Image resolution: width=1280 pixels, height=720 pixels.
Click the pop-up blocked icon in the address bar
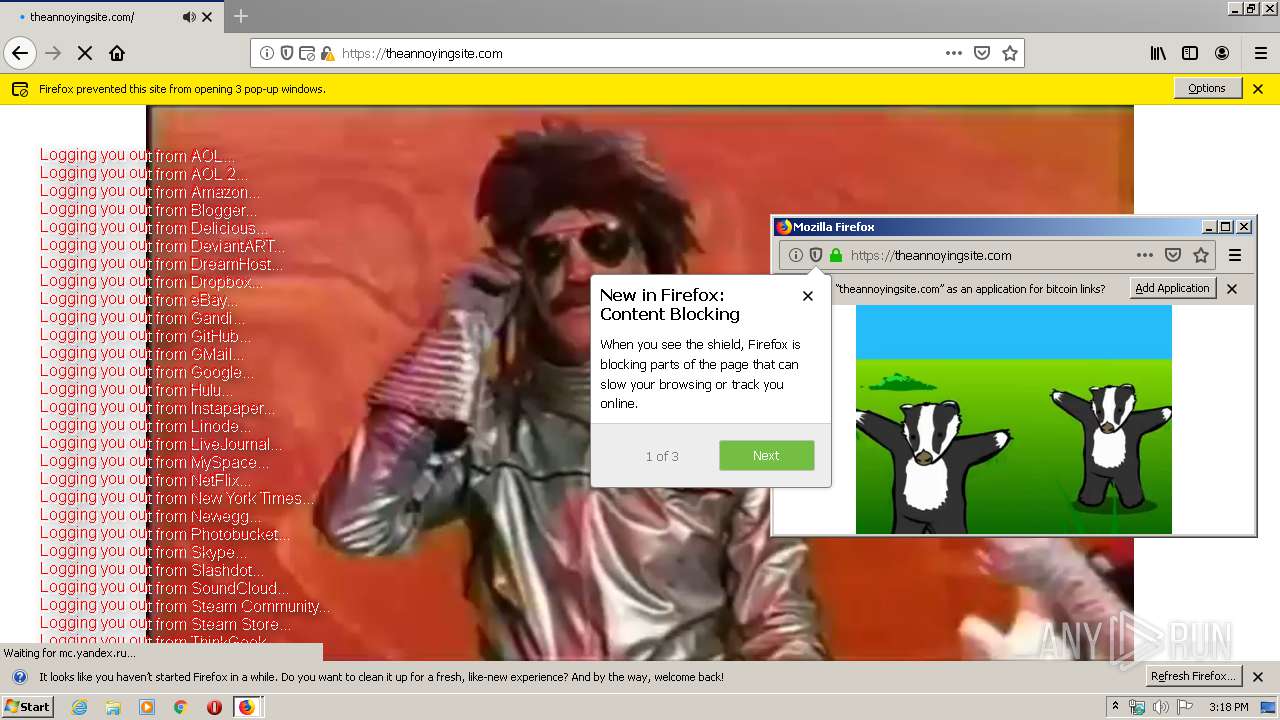(x=307, y=53)
